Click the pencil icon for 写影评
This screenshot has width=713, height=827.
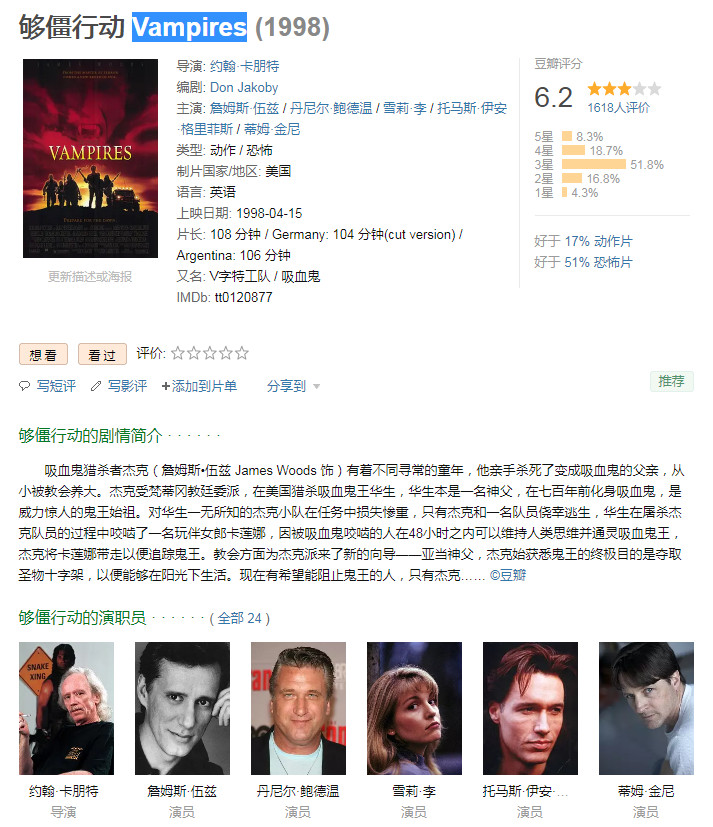[96, 386]
